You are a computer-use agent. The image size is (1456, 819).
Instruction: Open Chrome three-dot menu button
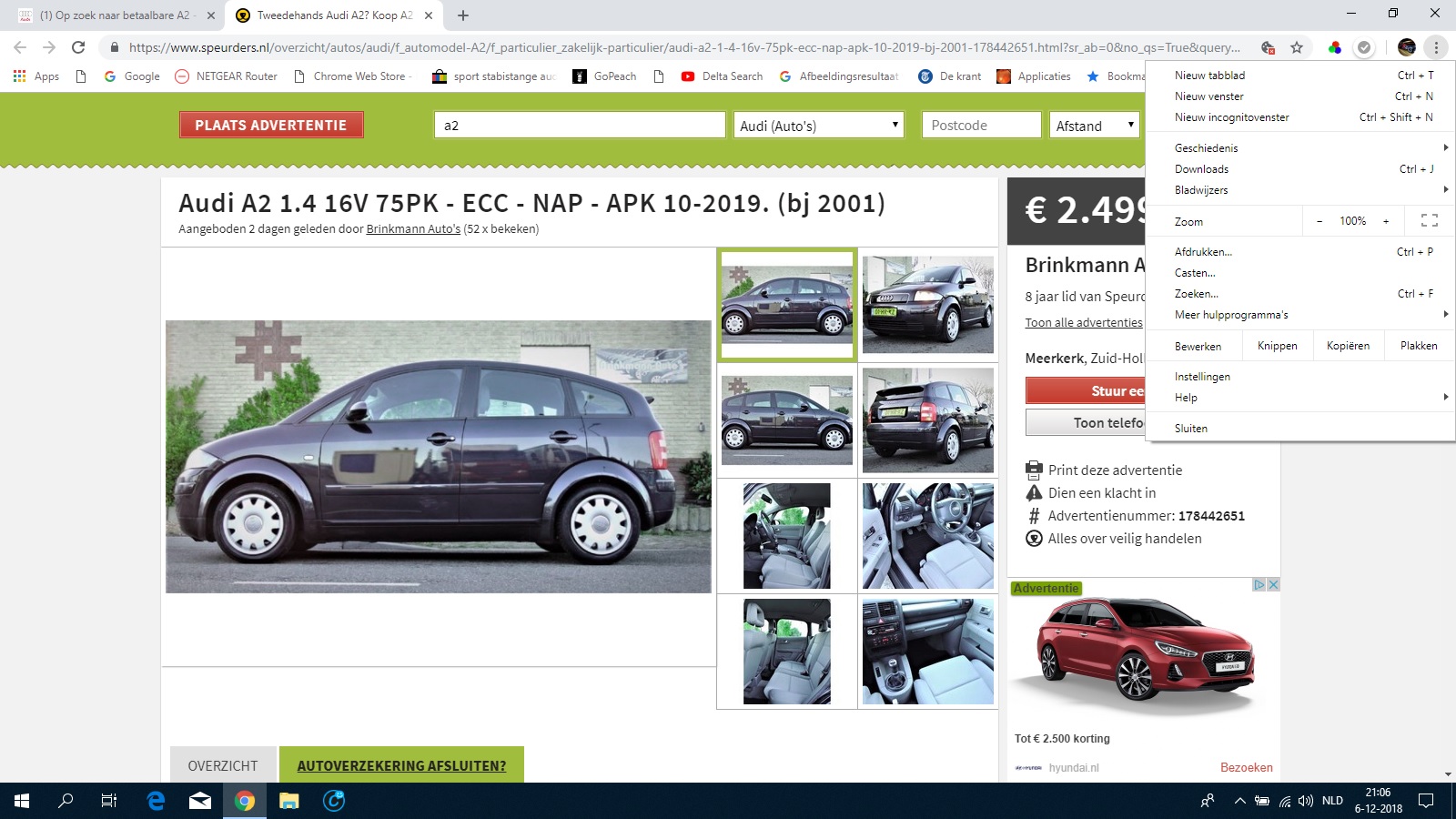click(1436, 47)
